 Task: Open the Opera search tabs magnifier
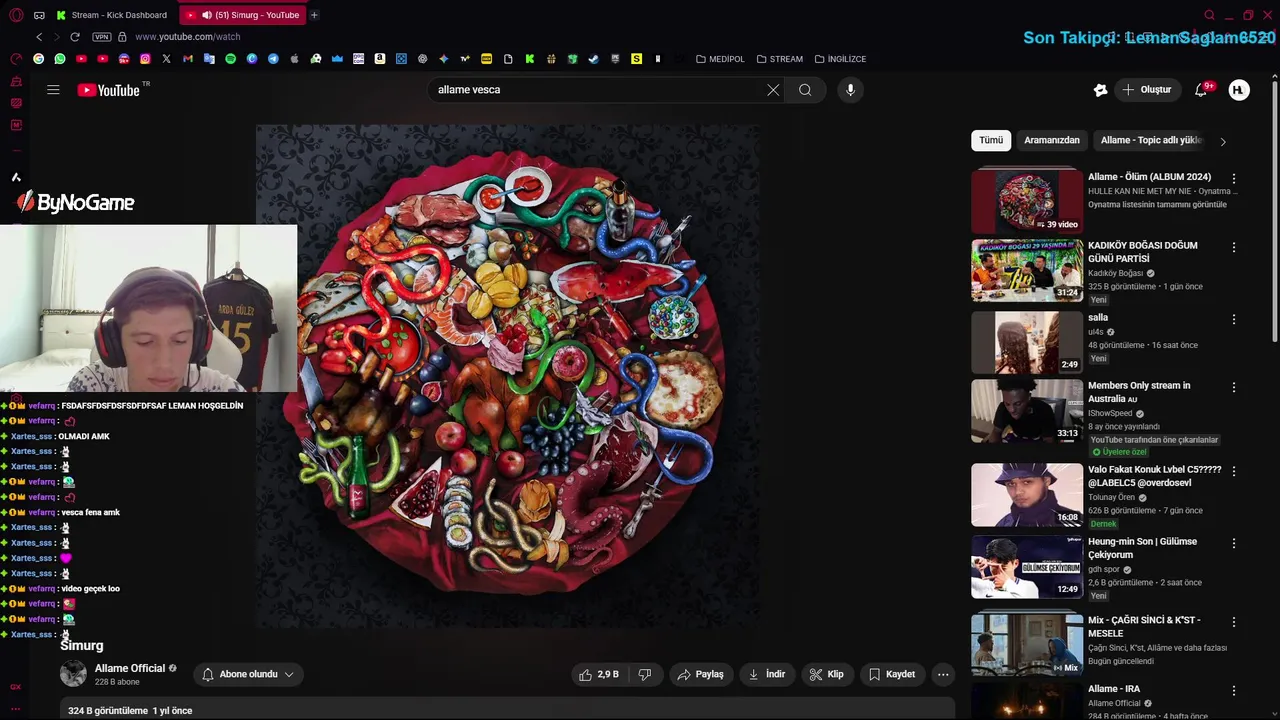coord(1209,15)
